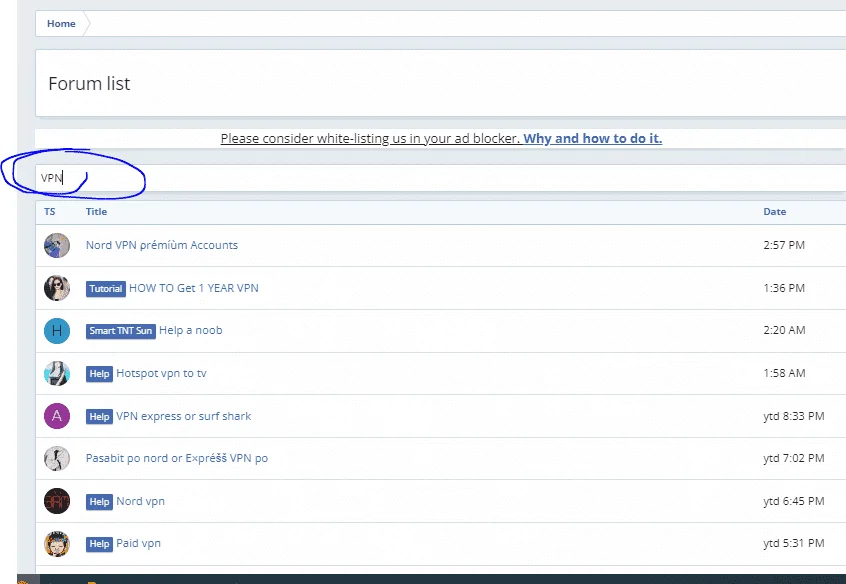Screen dimensions: 846x584
Task: Open thread 'Paid vpn'
Action: [138, 543]
